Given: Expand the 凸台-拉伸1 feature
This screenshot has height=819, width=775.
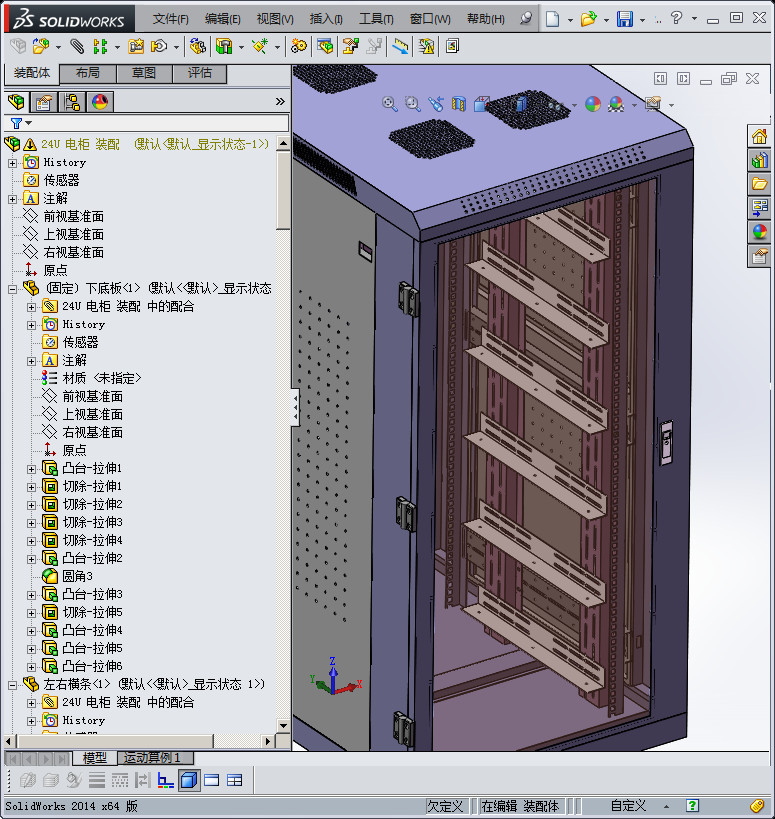Looking at the screenshot, I should 31,470.
